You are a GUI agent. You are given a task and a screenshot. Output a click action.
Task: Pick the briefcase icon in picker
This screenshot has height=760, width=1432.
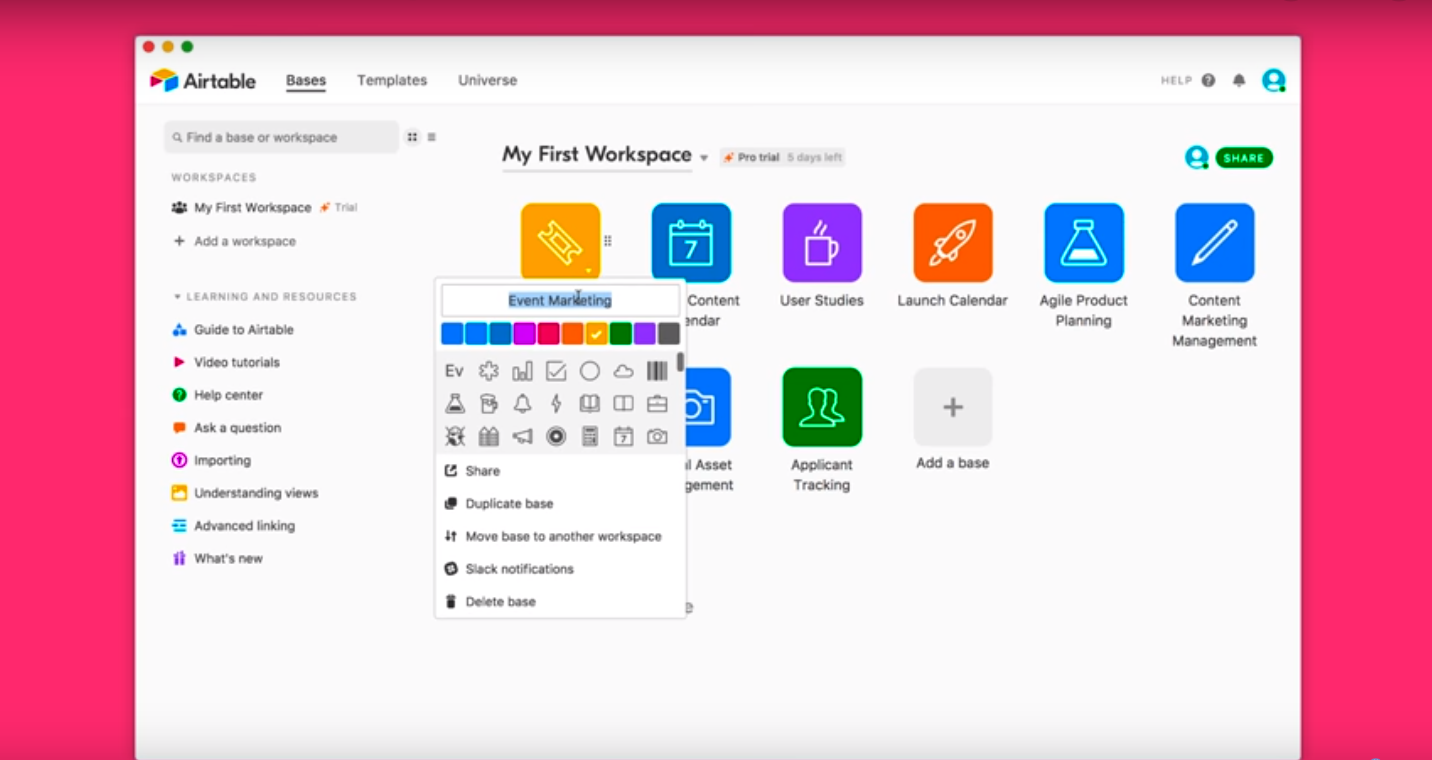657,404
